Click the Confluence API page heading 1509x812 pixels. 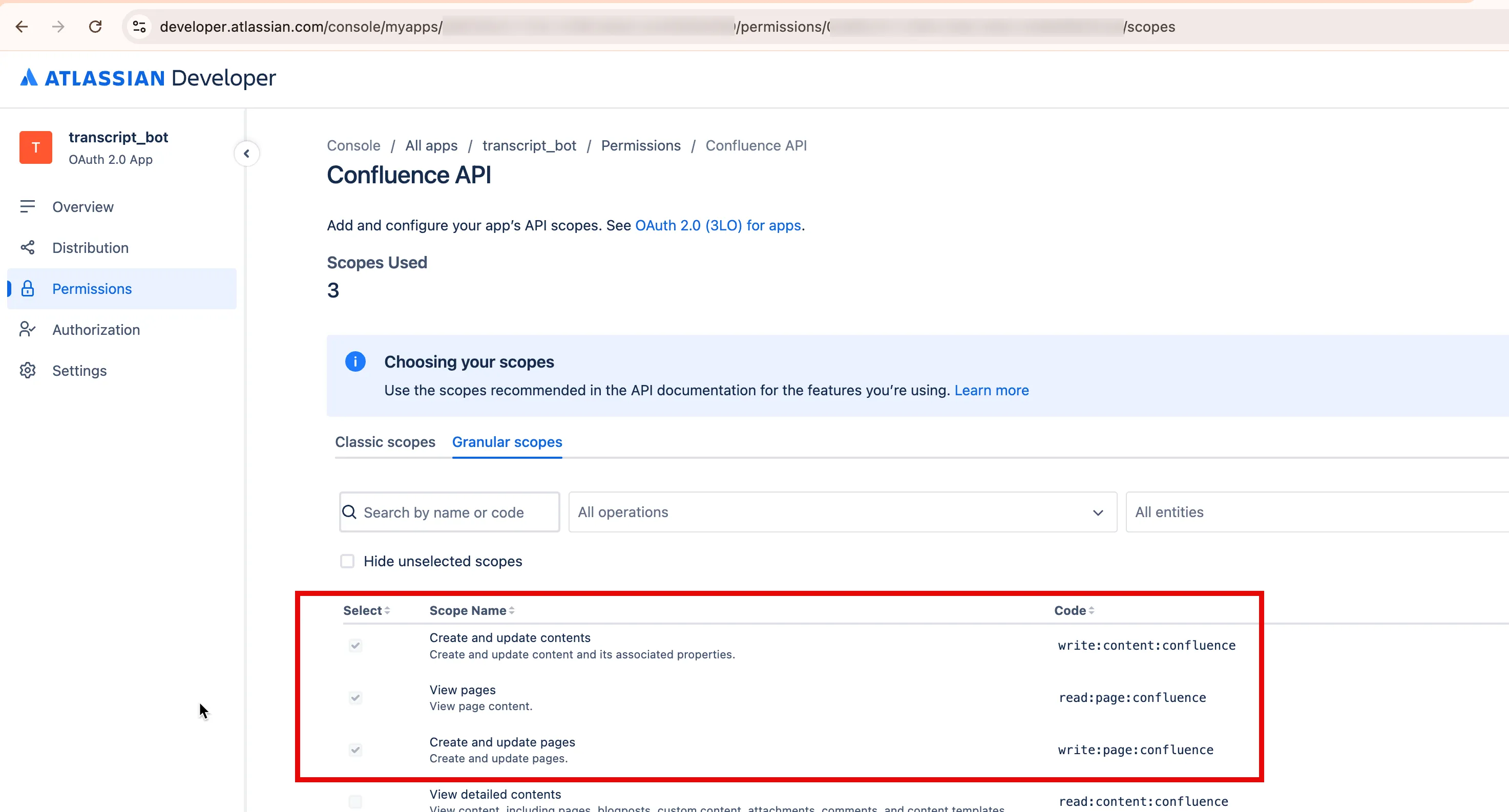(409, 175)
